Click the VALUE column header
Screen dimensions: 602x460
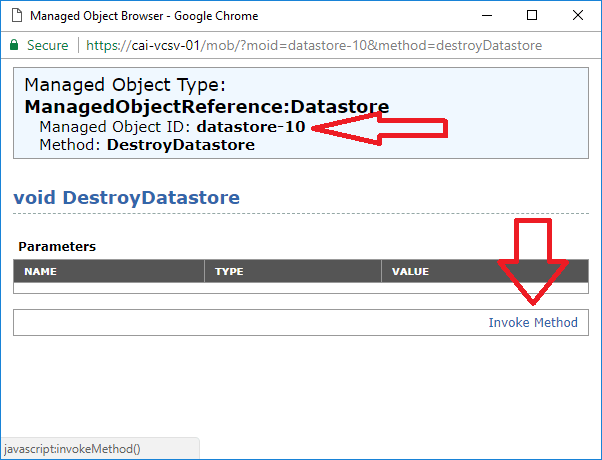pos(410,271)
